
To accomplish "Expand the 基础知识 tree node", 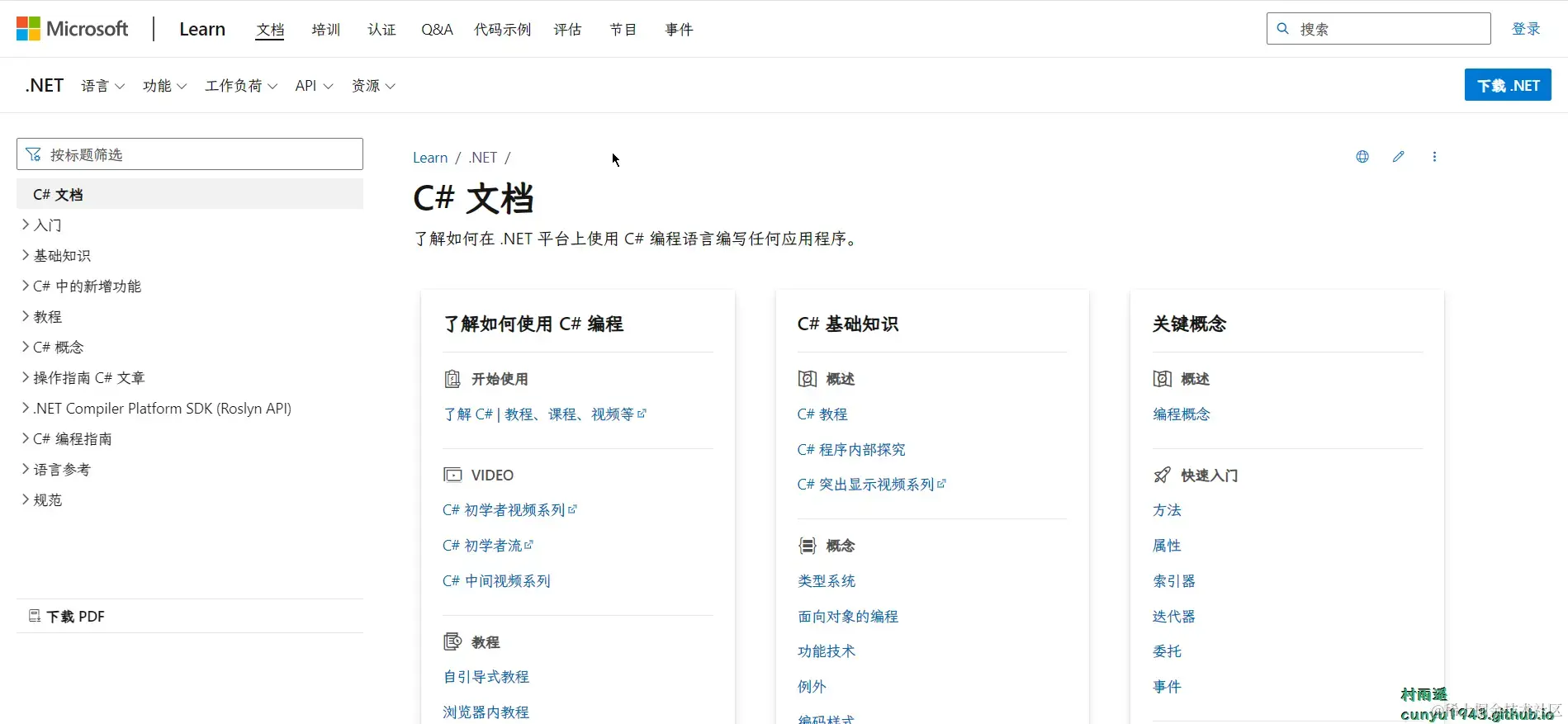I will pyautogui.click(x=26, y=255).
